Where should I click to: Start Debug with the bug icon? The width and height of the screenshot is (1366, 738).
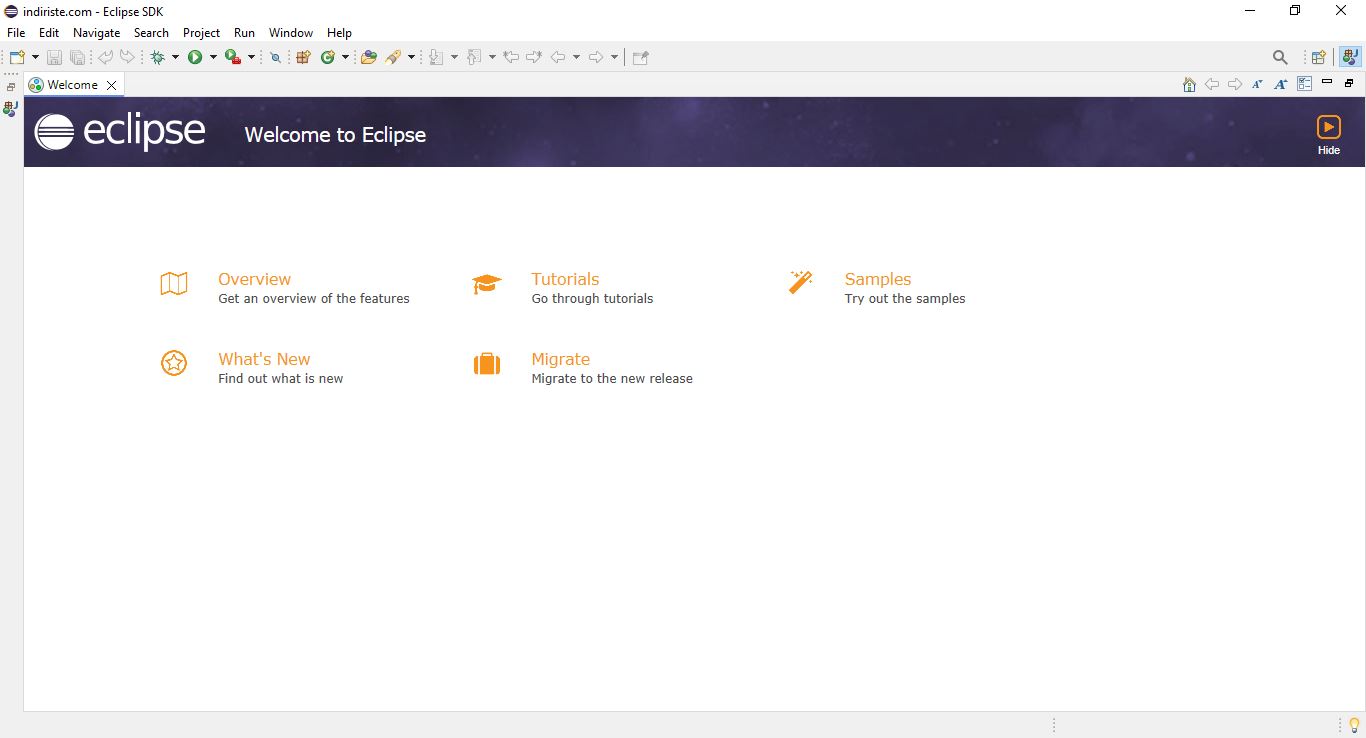coord(158,58)
